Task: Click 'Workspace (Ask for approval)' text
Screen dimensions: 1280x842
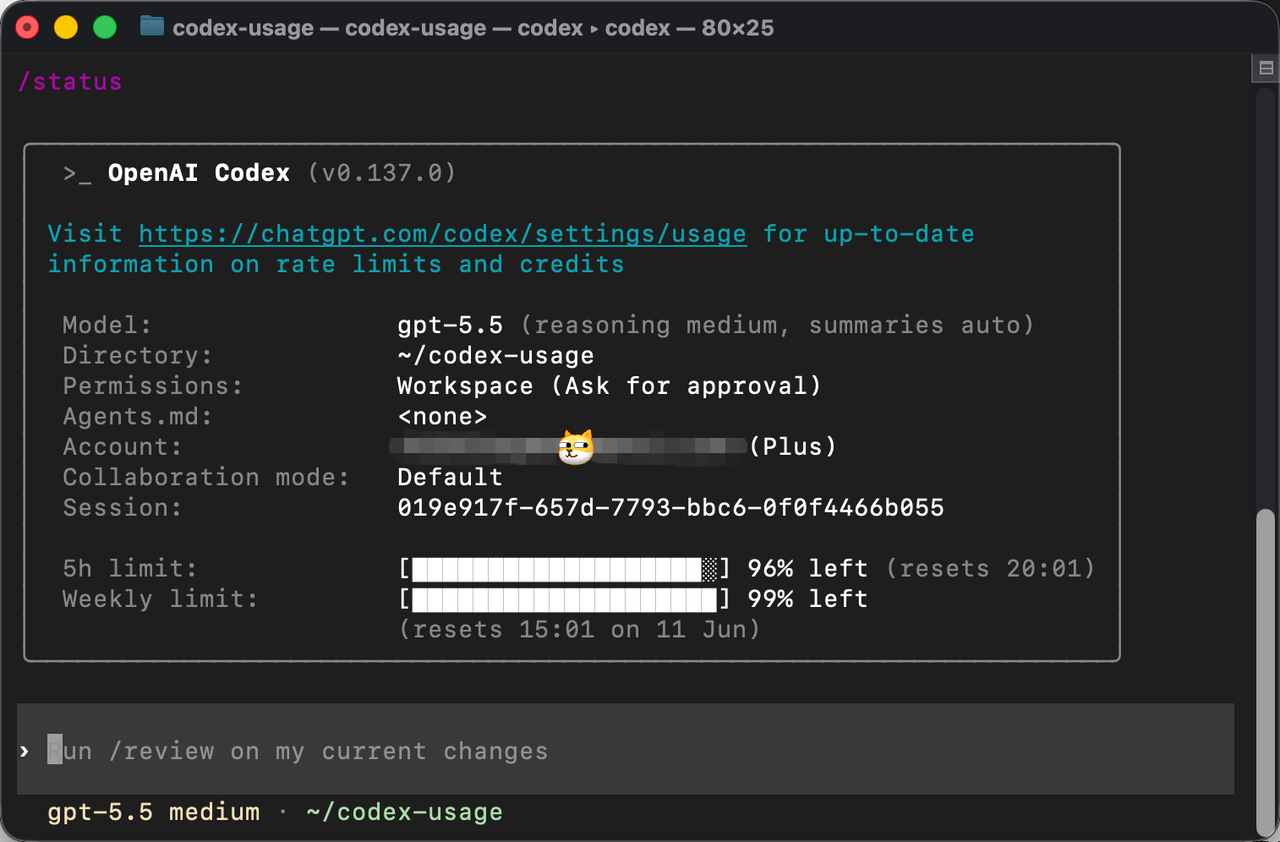Action: 609,386
